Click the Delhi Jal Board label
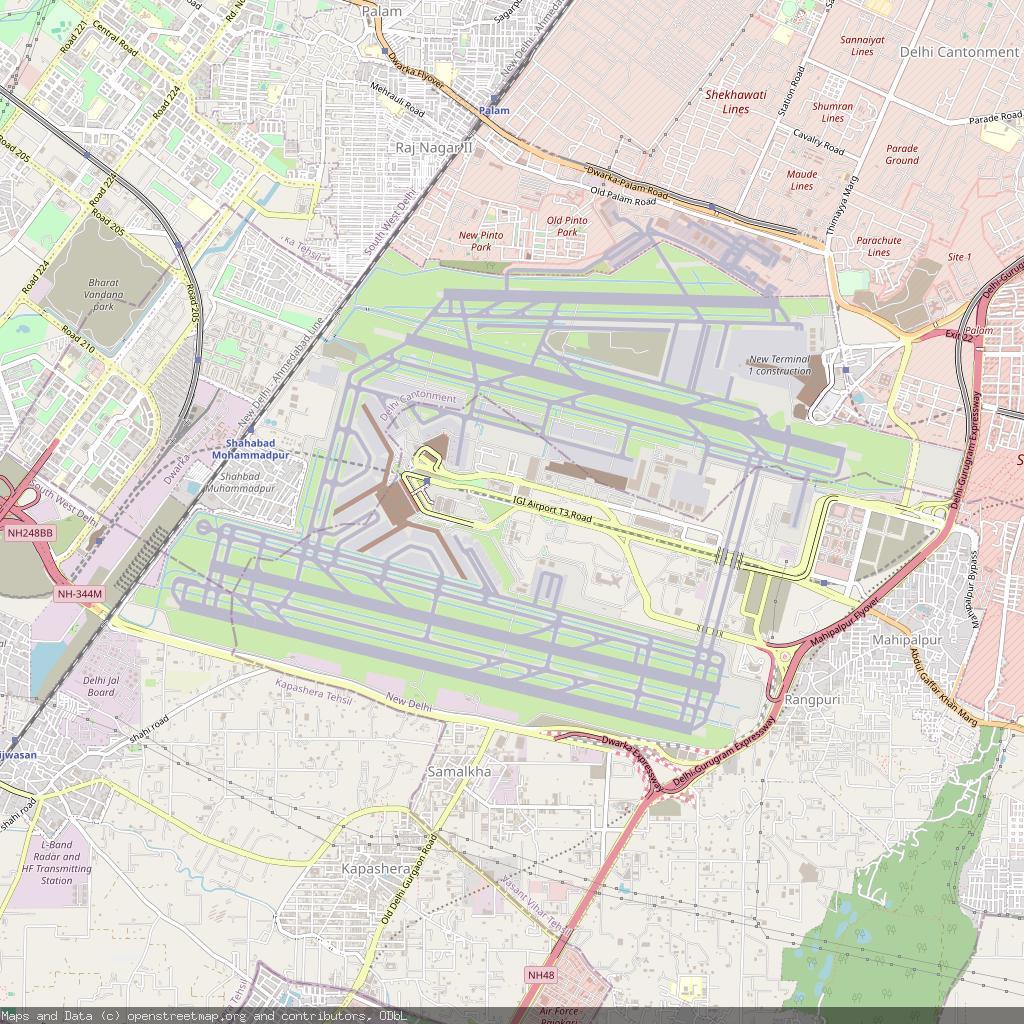The height and width of the screenshot is (1024, 1024). (101, 686)
